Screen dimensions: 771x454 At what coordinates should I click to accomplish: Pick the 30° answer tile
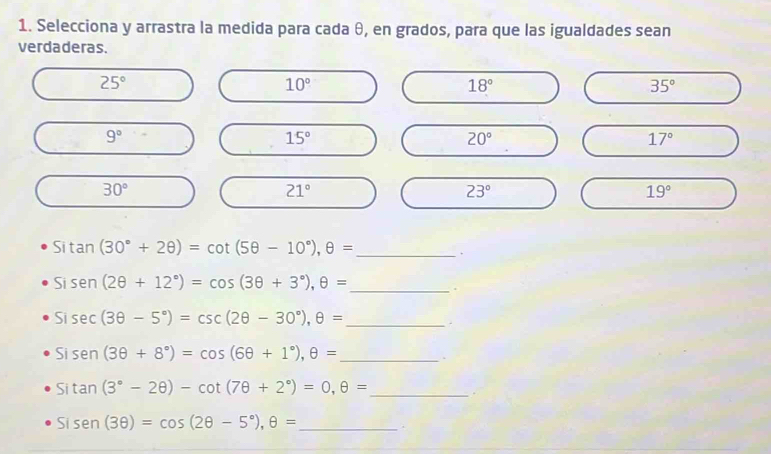click(114, 186)
